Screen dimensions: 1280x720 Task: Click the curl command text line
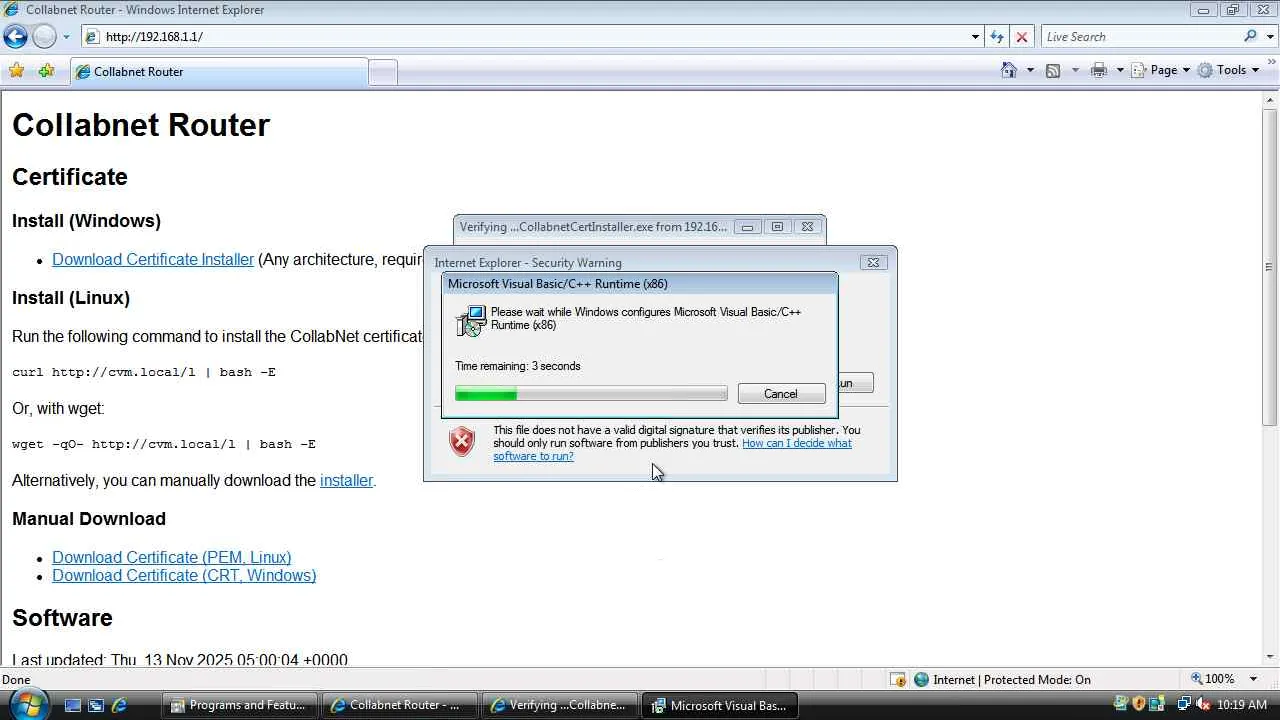[x=144, y=372]
